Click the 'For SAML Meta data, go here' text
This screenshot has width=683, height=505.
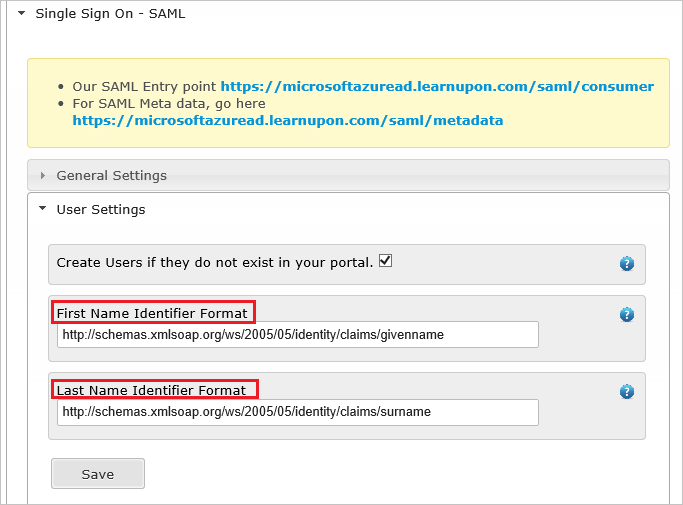coord(169,104)
